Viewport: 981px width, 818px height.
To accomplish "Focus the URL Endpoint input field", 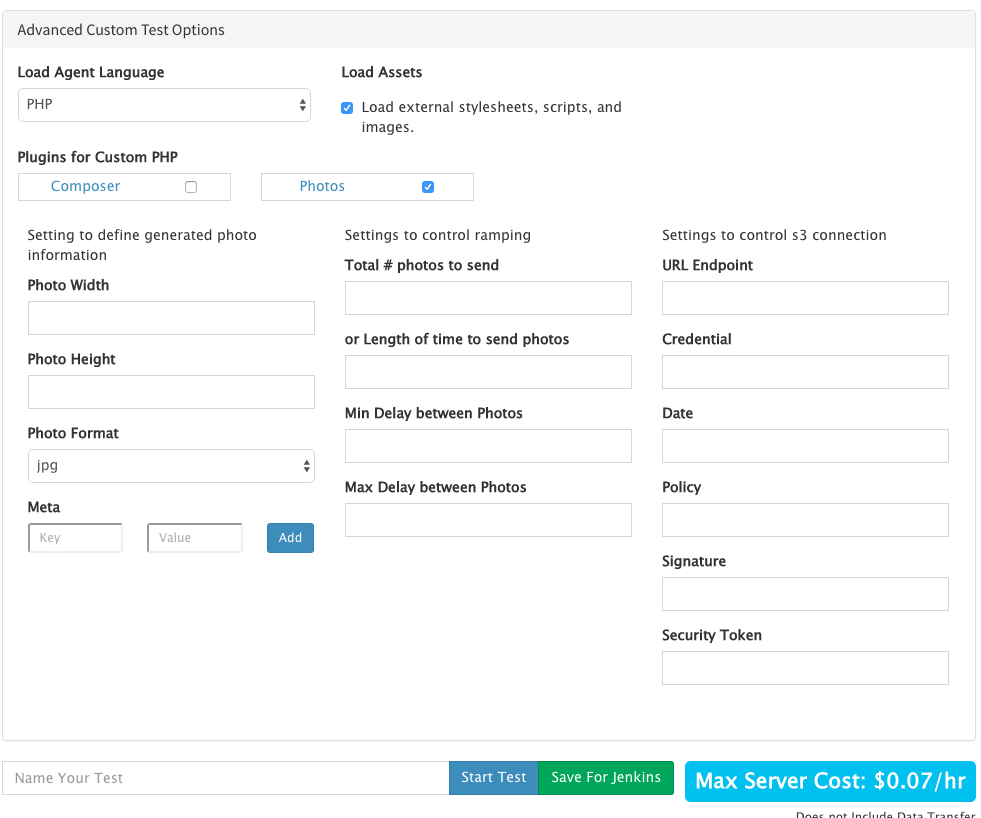I will (805, 298).
